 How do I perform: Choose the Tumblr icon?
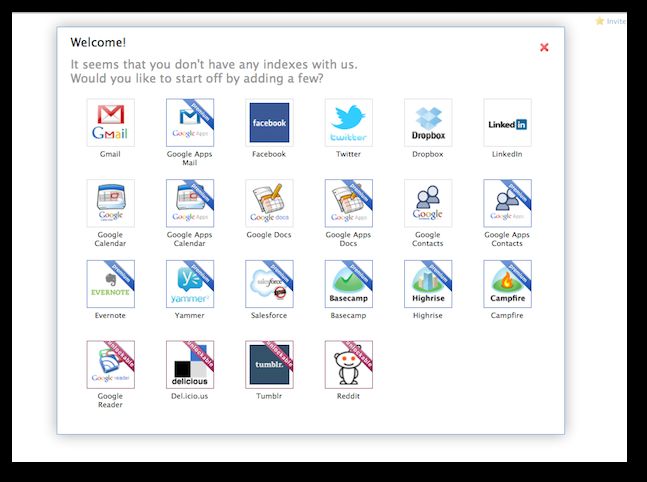coord(269,364)
